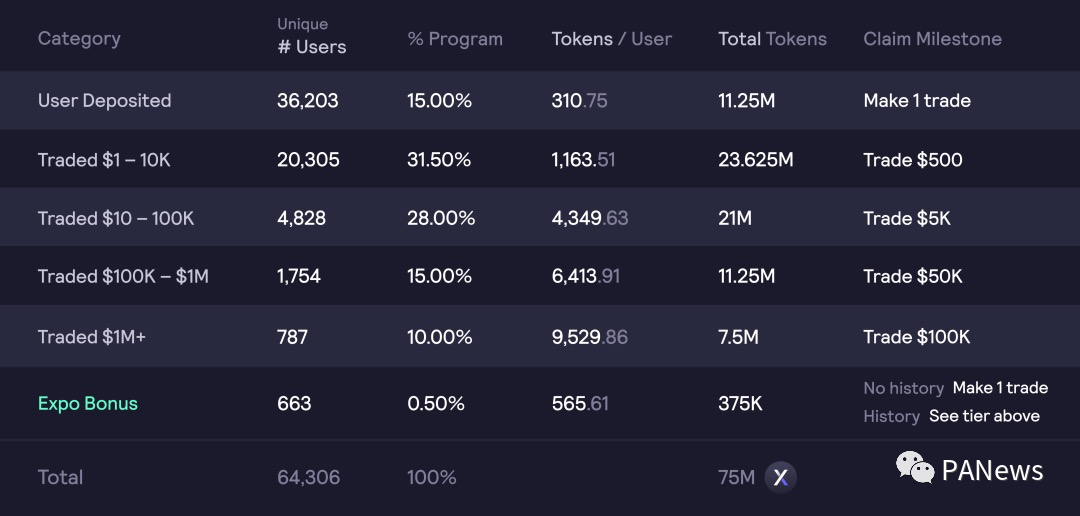Click the 9,529.86 tokens per user value
Screen dimensions: 1080x516
[589, 337]
